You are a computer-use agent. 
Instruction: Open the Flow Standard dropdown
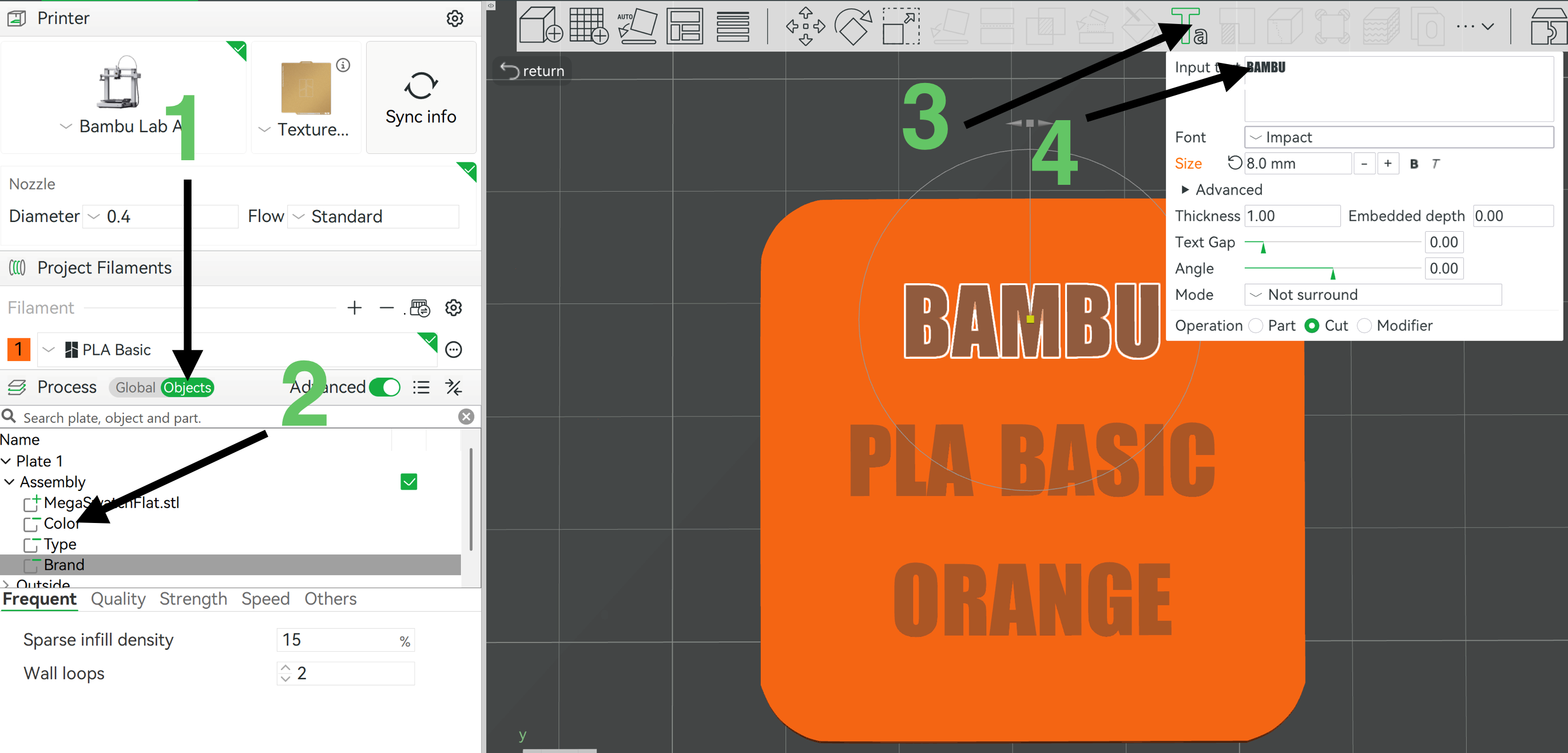tap(373, 217)
